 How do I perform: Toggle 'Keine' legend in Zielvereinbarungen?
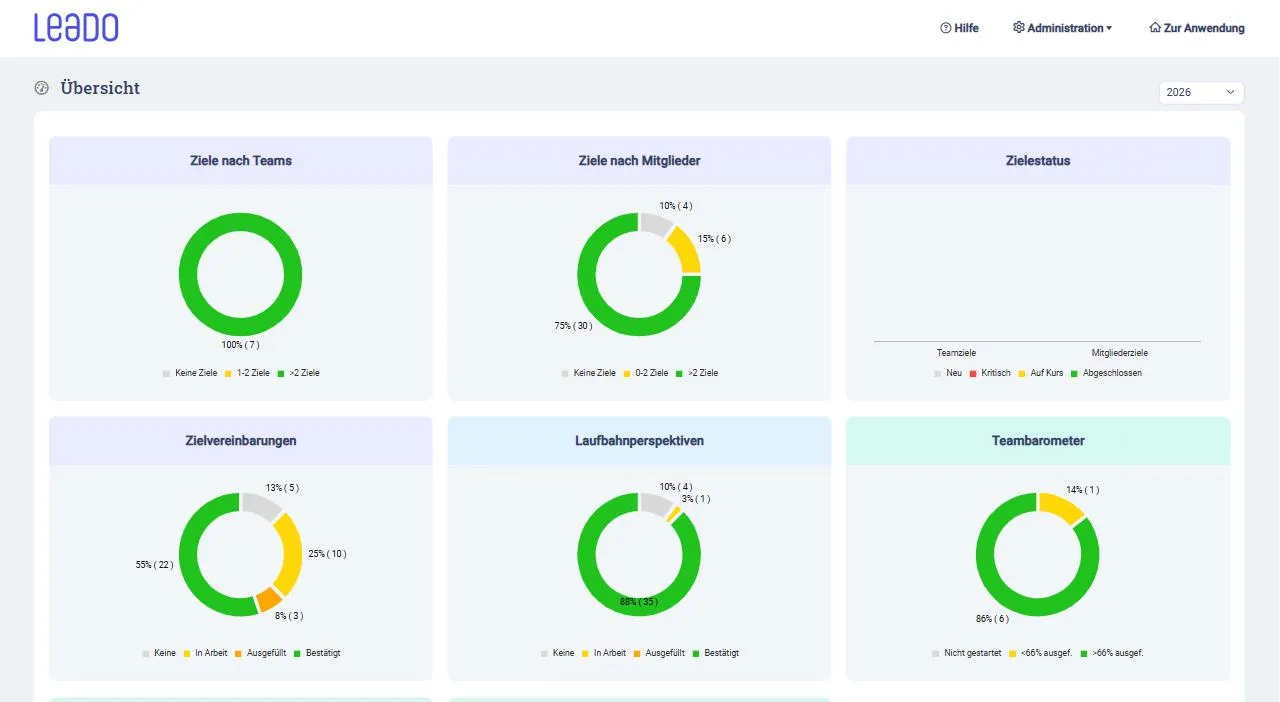[x=159, y=653]
